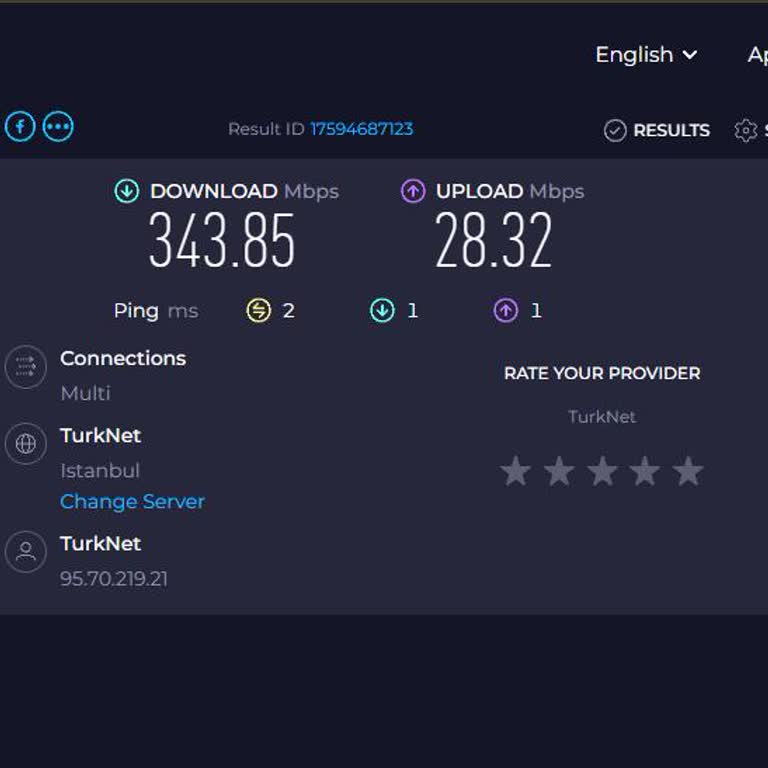The height and width of the screenshot is (768, 768).
Task: Click the purple upload latency icon
Action: click(505, 311)
